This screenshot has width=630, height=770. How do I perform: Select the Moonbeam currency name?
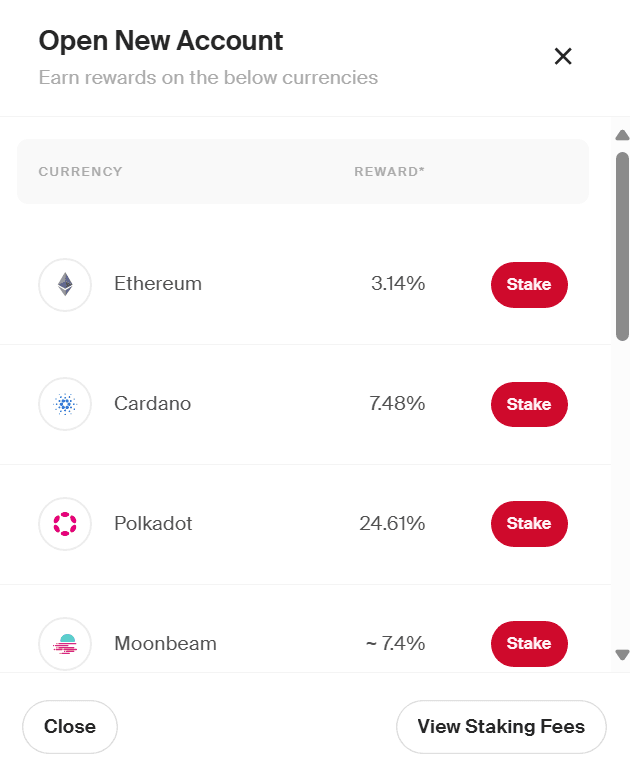point(165,643)
